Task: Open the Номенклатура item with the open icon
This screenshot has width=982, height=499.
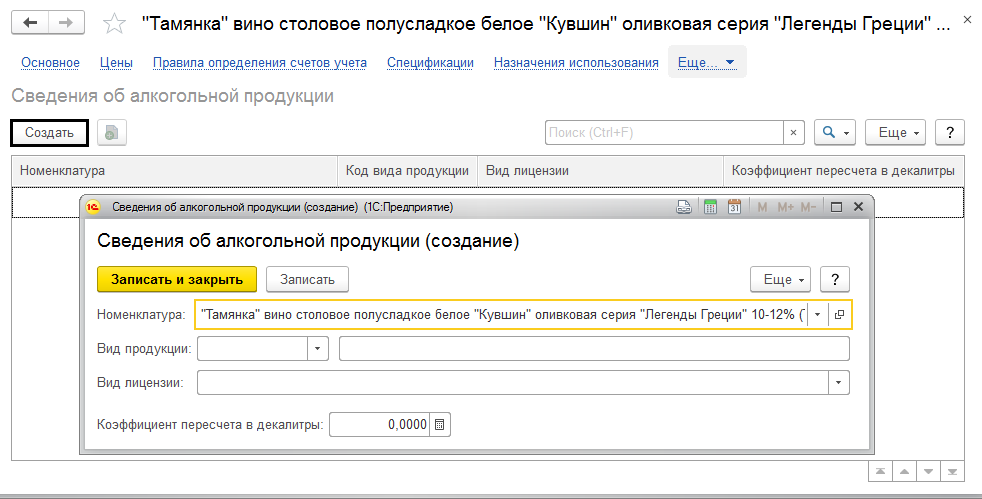Action: [x=840, y=314]
